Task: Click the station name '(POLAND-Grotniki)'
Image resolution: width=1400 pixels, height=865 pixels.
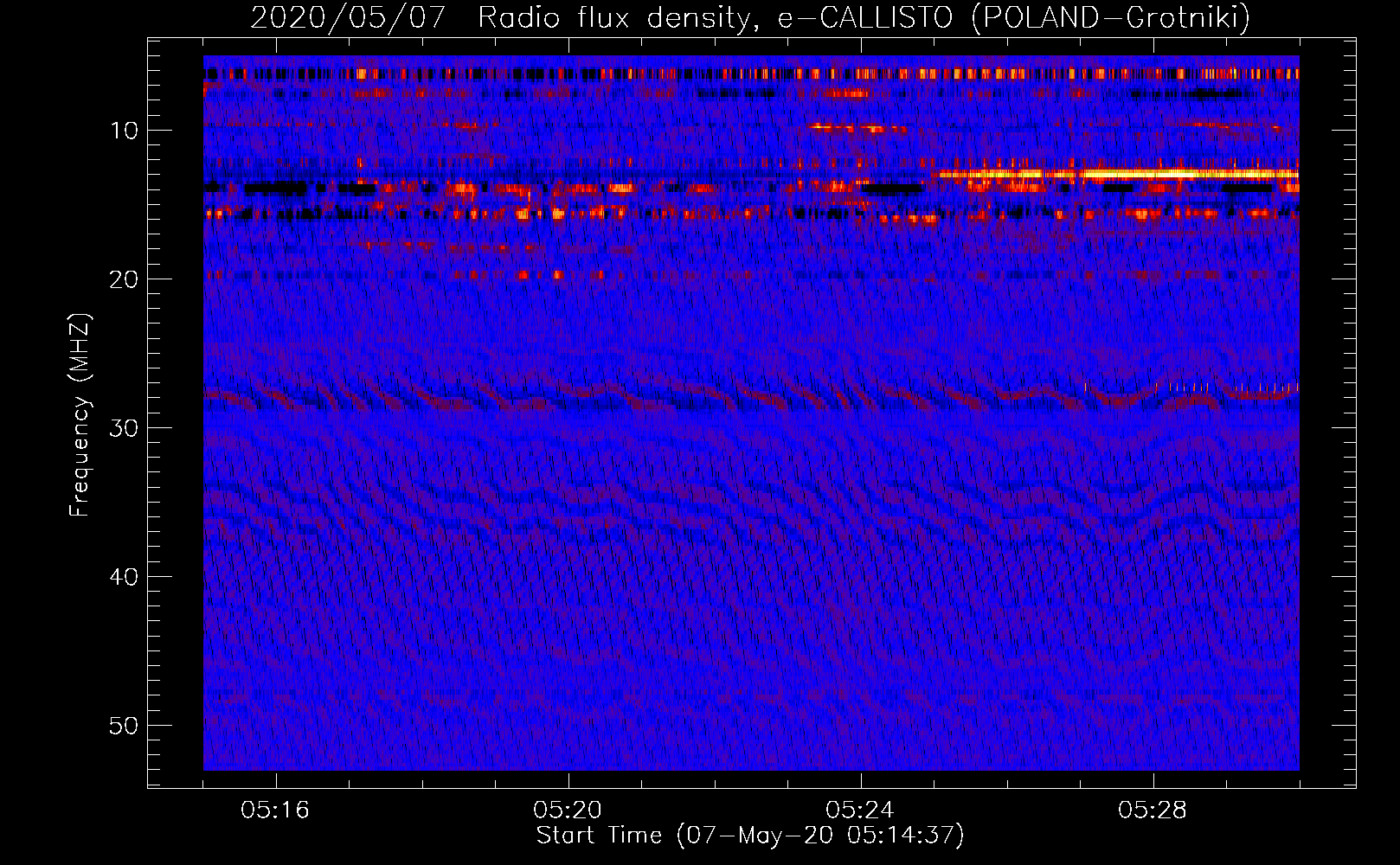Action: 1112,17
